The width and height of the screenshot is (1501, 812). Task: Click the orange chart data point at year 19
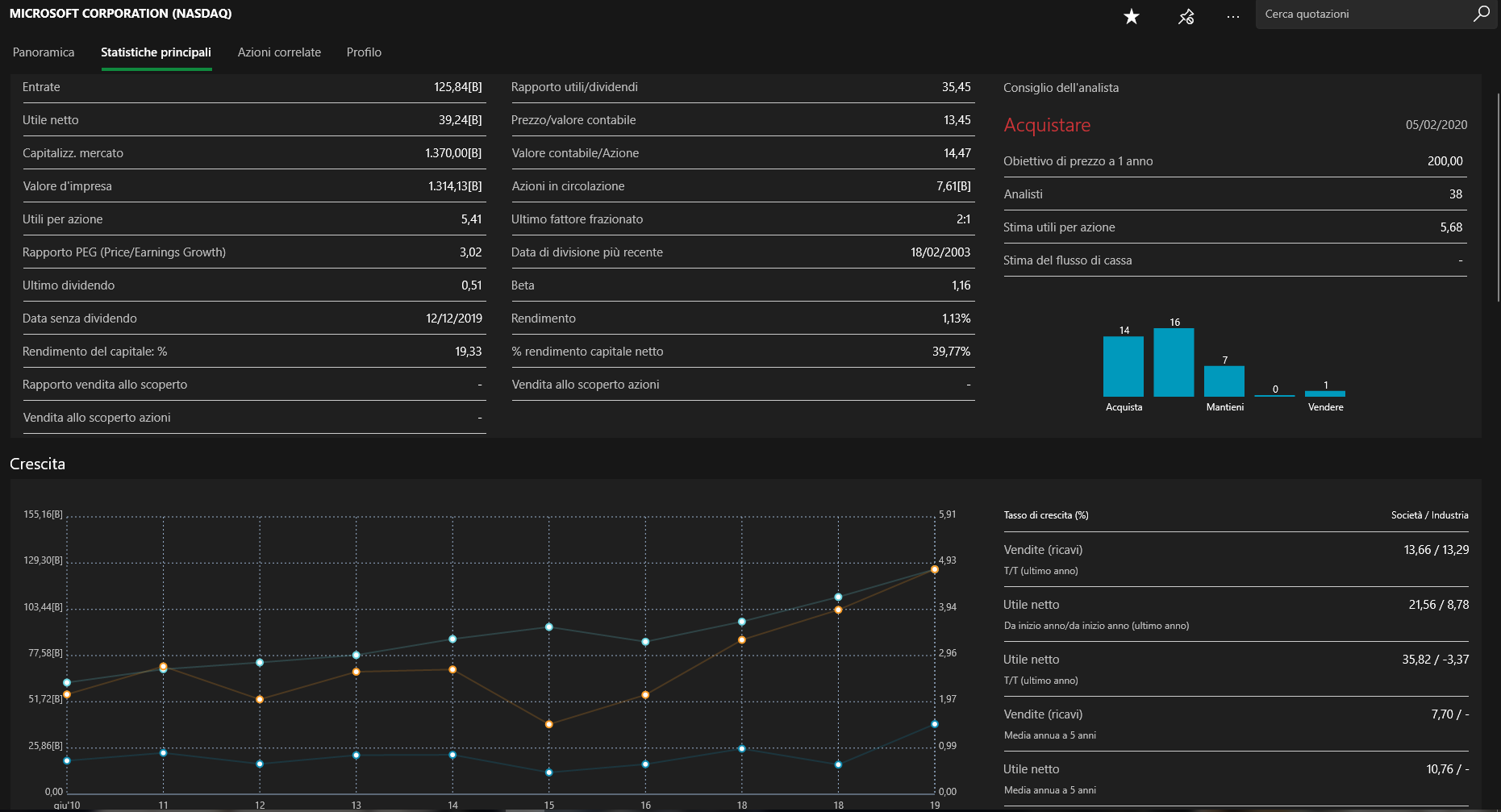tap(935, 569)
